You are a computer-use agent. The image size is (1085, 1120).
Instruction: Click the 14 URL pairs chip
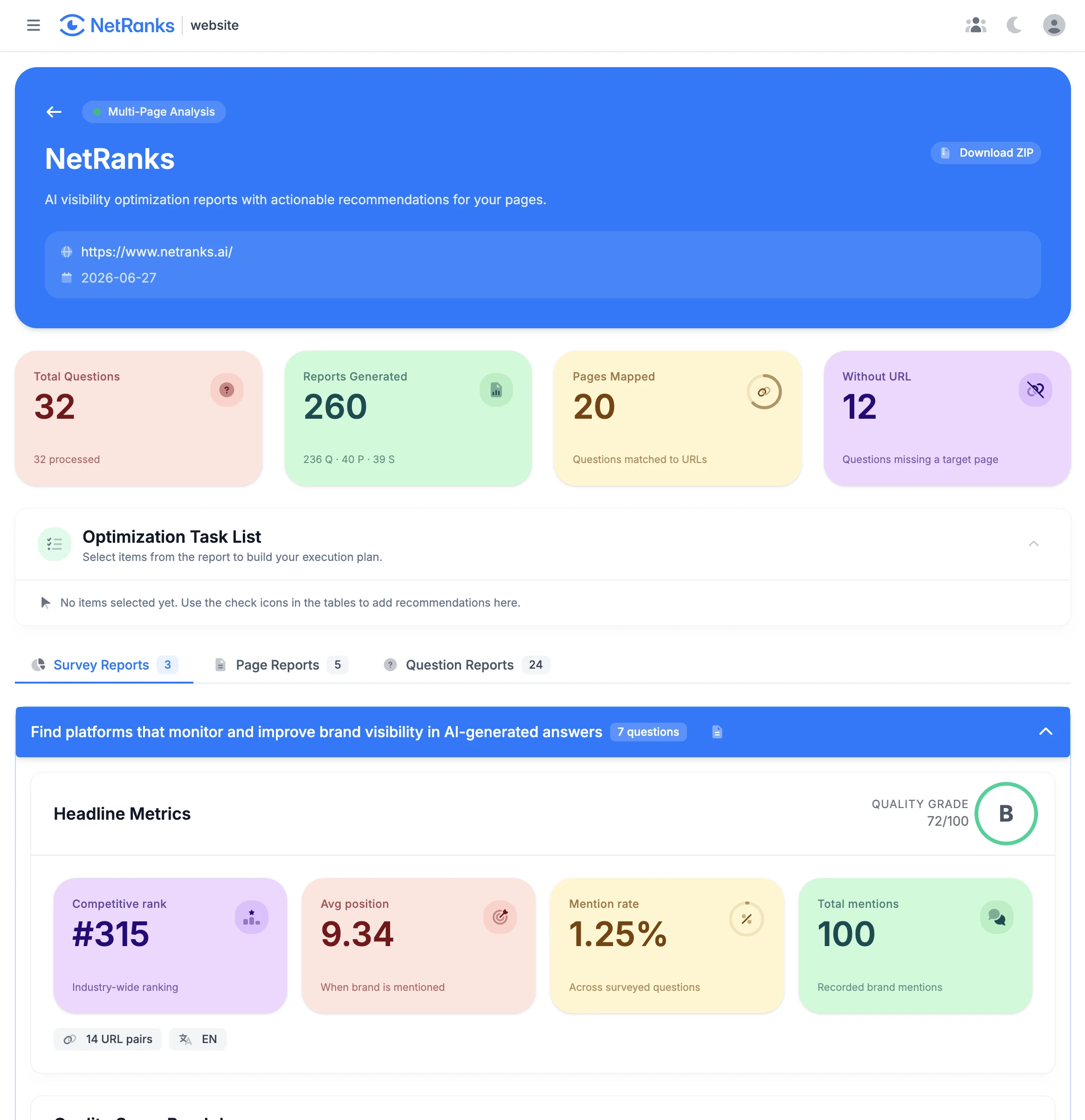pyautogui.click(x=107, y=1039)
